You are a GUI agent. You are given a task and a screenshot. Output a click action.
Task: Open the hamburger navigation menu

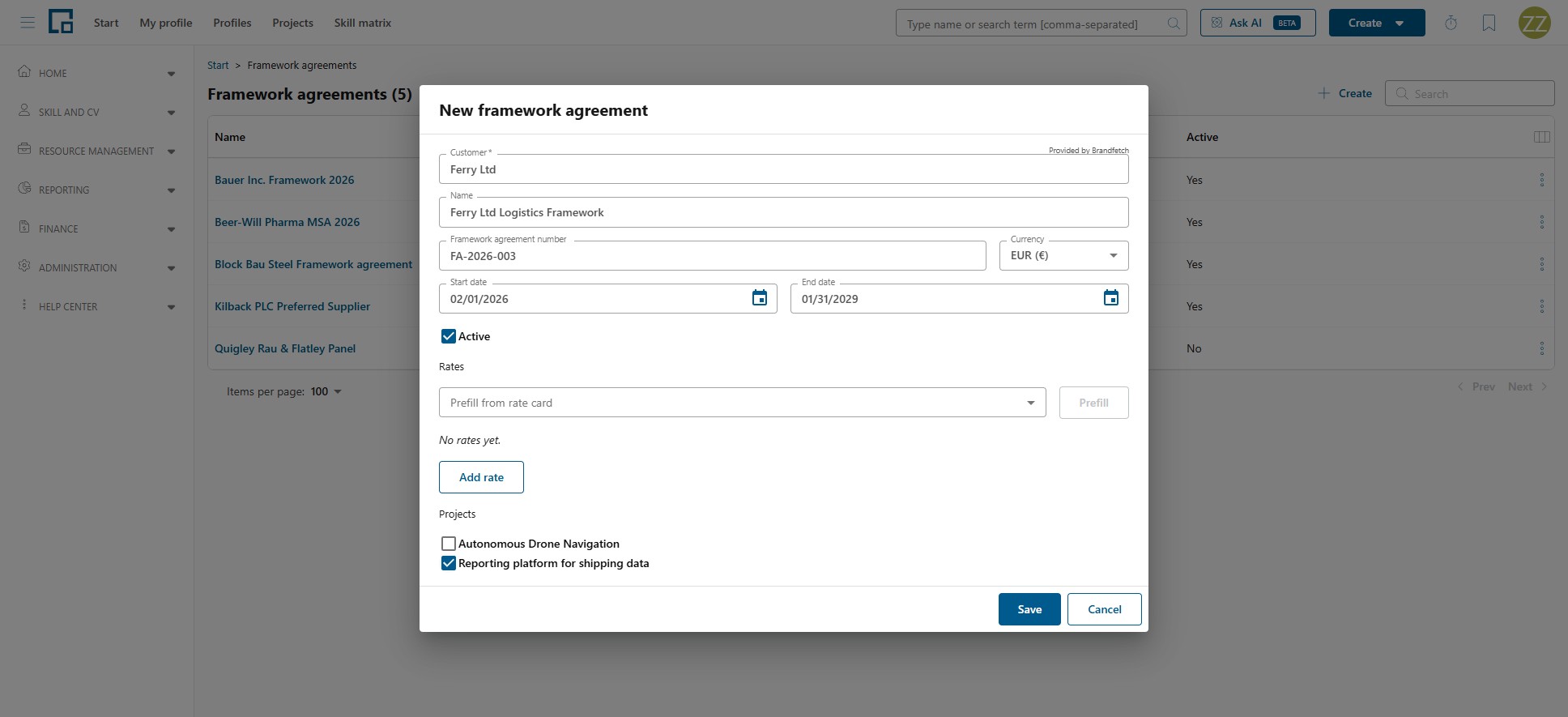pyautogui.click(x=28, y=23)
